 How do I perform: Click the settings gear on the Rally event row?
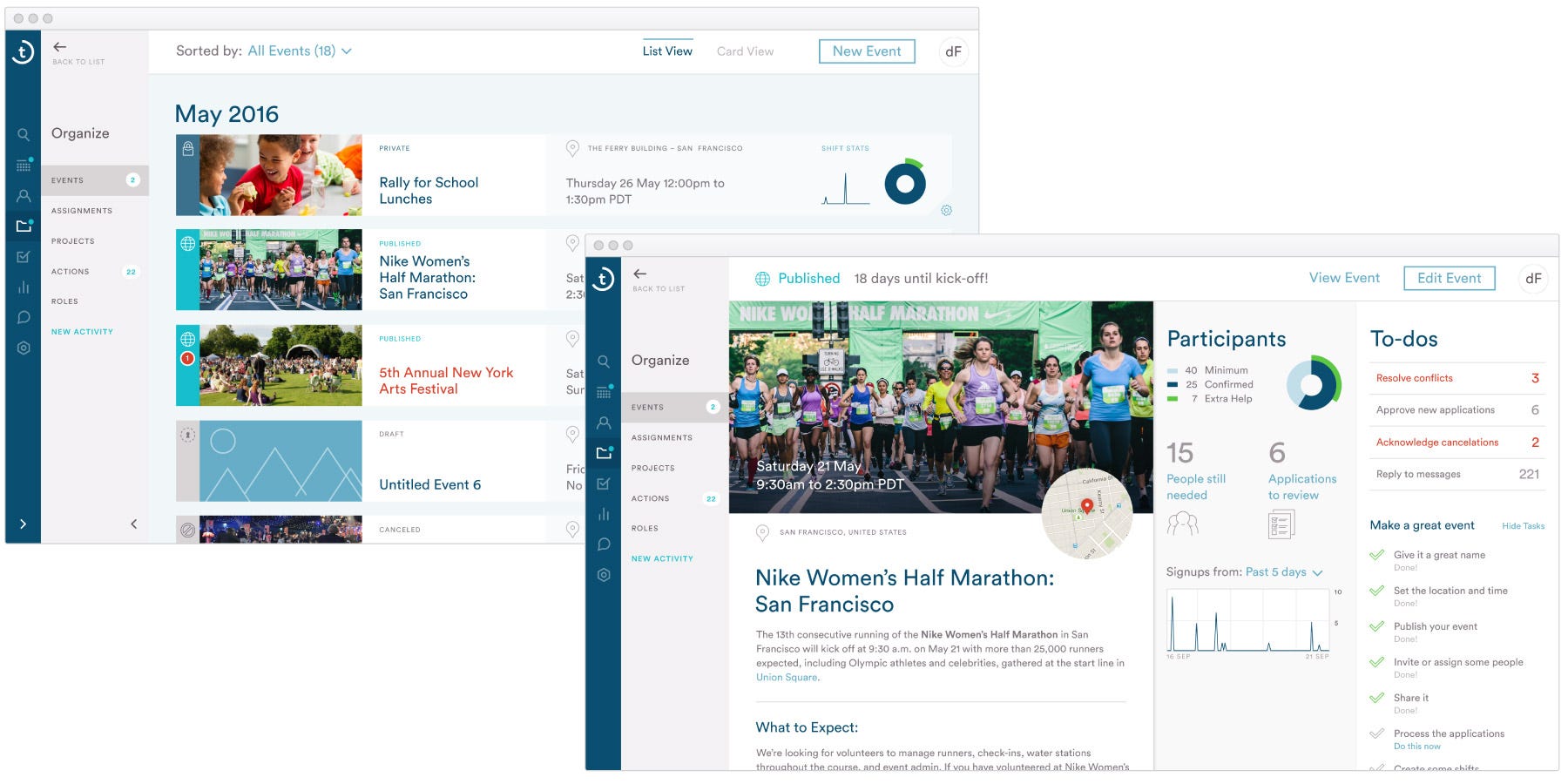[946, 210]
